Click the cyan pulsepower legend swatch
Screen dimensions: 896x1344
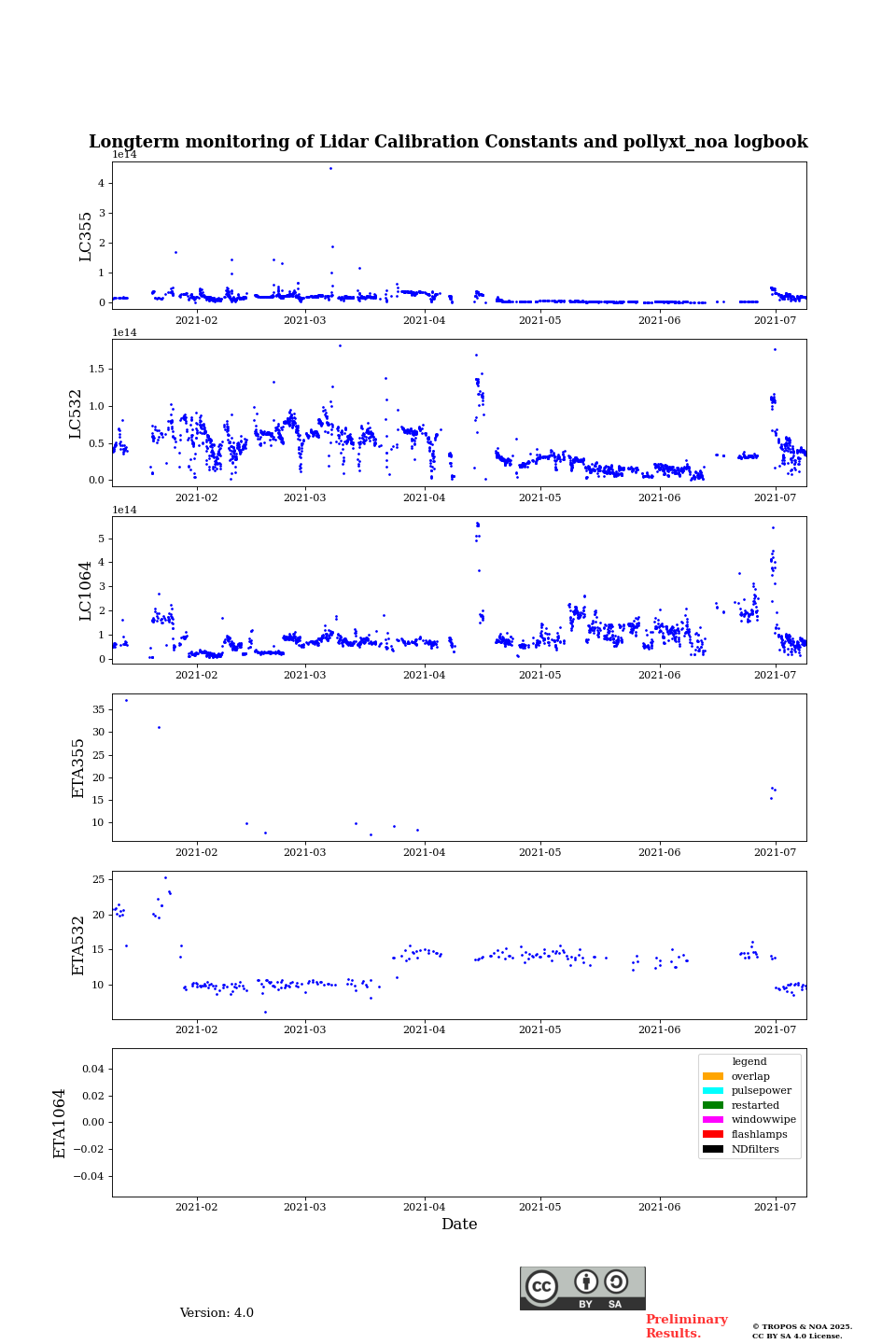(712, 1091)
